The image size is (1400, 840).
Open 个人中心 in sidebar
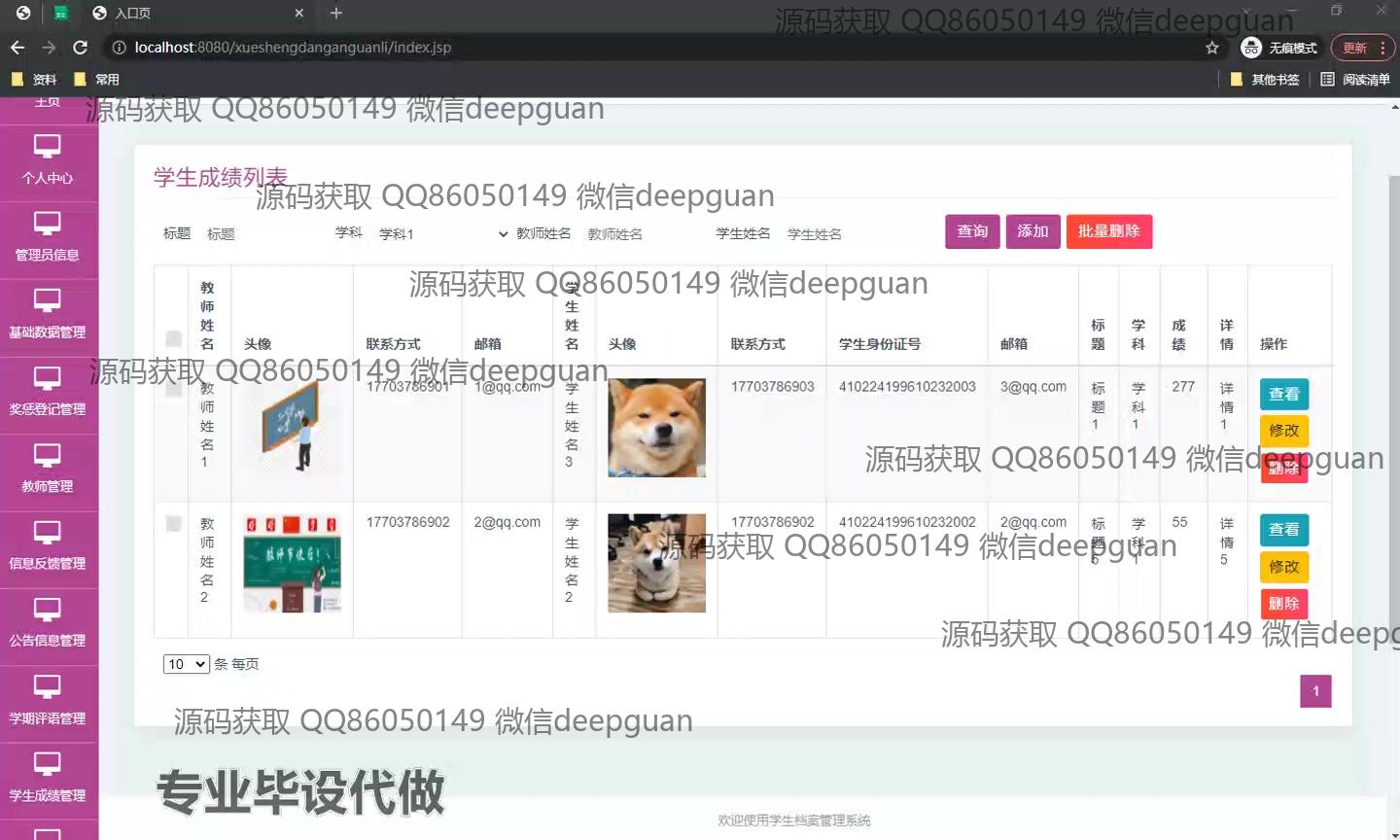[x=48, y=163]
